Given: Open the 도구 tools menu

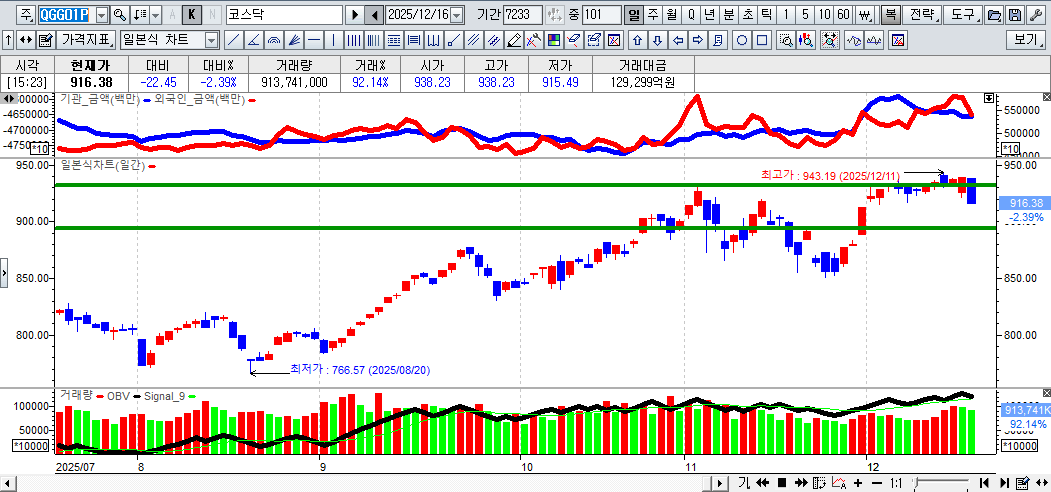Looking at the screenshot, I should (x=962, y=15).
